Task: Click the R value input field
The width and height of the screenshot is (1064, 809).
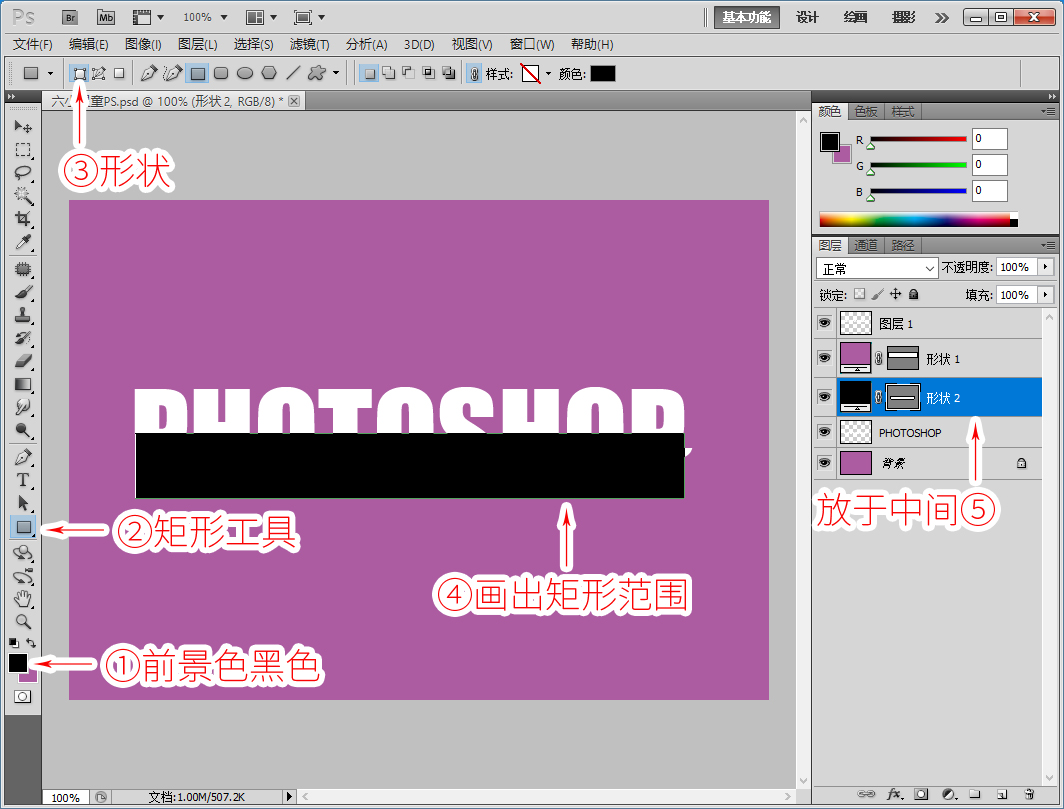Action: [x=989, y=138]
